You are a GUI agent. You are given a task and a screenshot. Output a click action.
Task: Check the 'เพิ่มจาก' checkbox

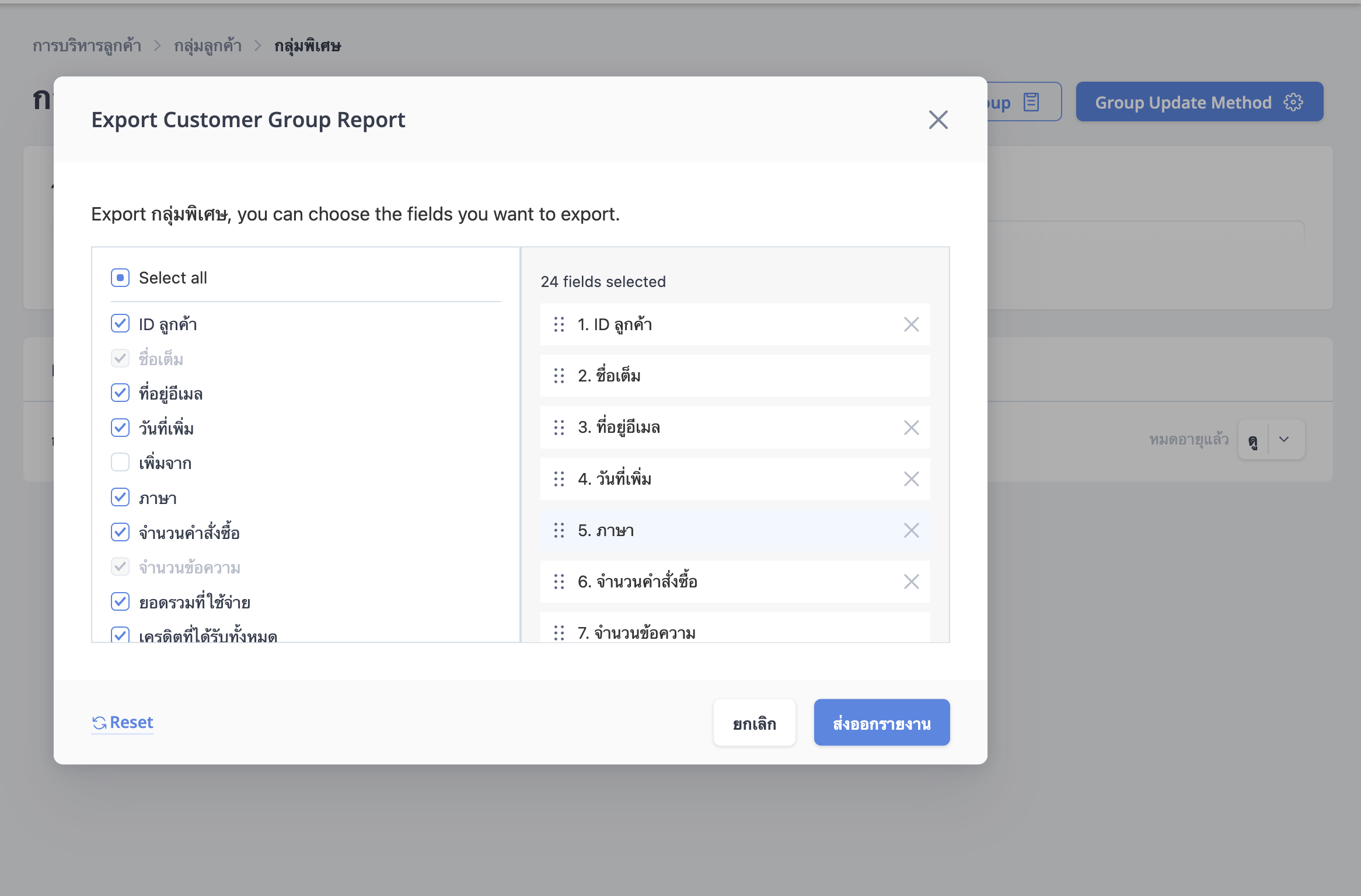coord(120,462)
